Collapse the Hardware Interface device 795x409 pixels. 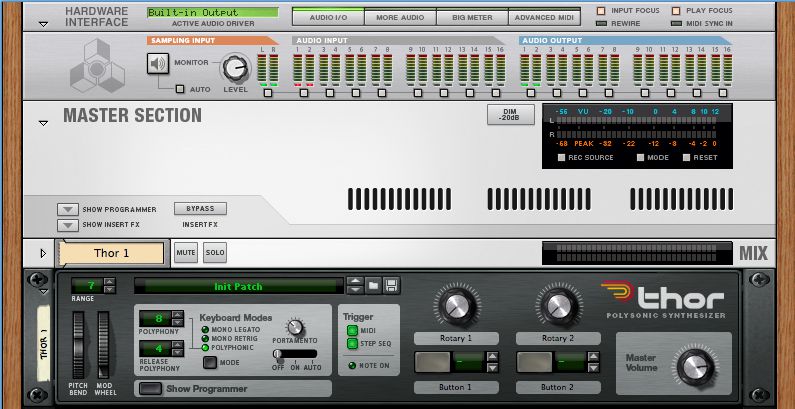(x=43, y=24)
